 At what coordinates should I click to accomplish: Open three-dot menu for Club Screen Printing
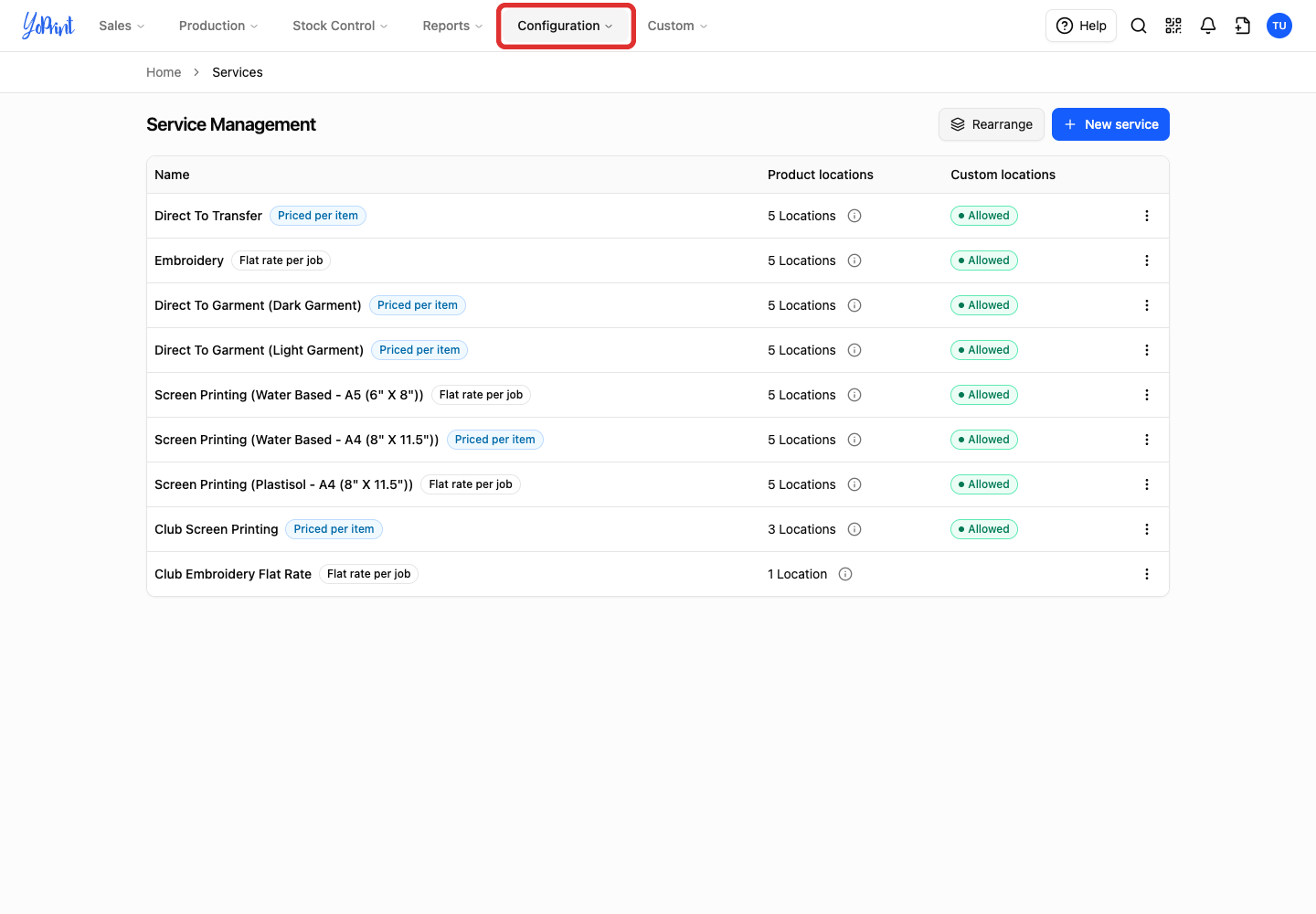[1147, 529]
